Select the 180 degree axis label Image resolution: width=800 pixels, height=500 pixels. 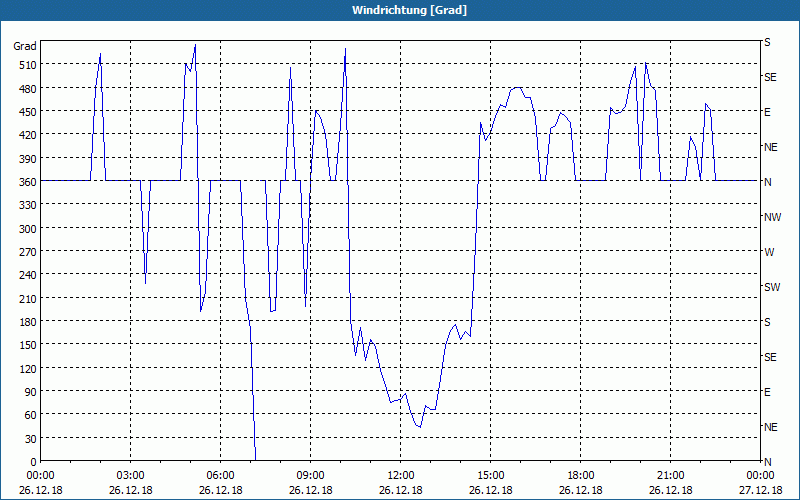pos(28,321)
